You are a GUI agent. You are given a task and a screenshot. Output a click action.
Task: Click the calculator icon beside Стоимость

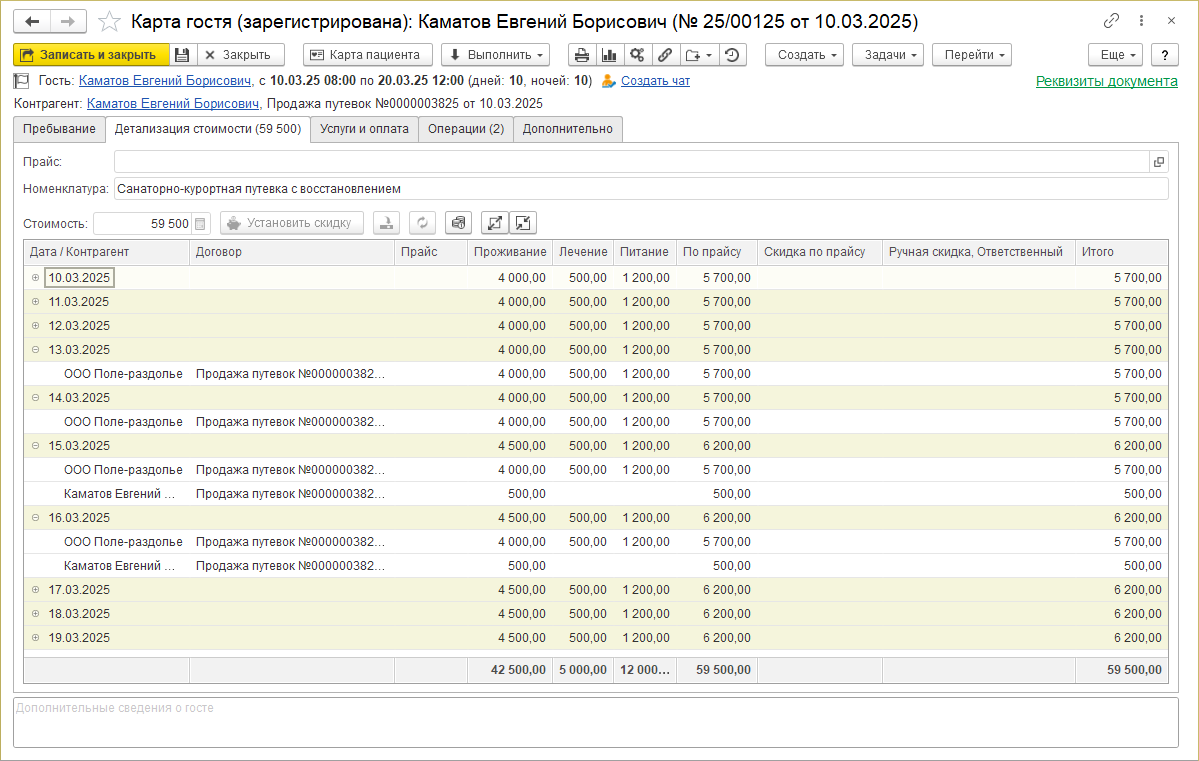click(x=200, y=224)
